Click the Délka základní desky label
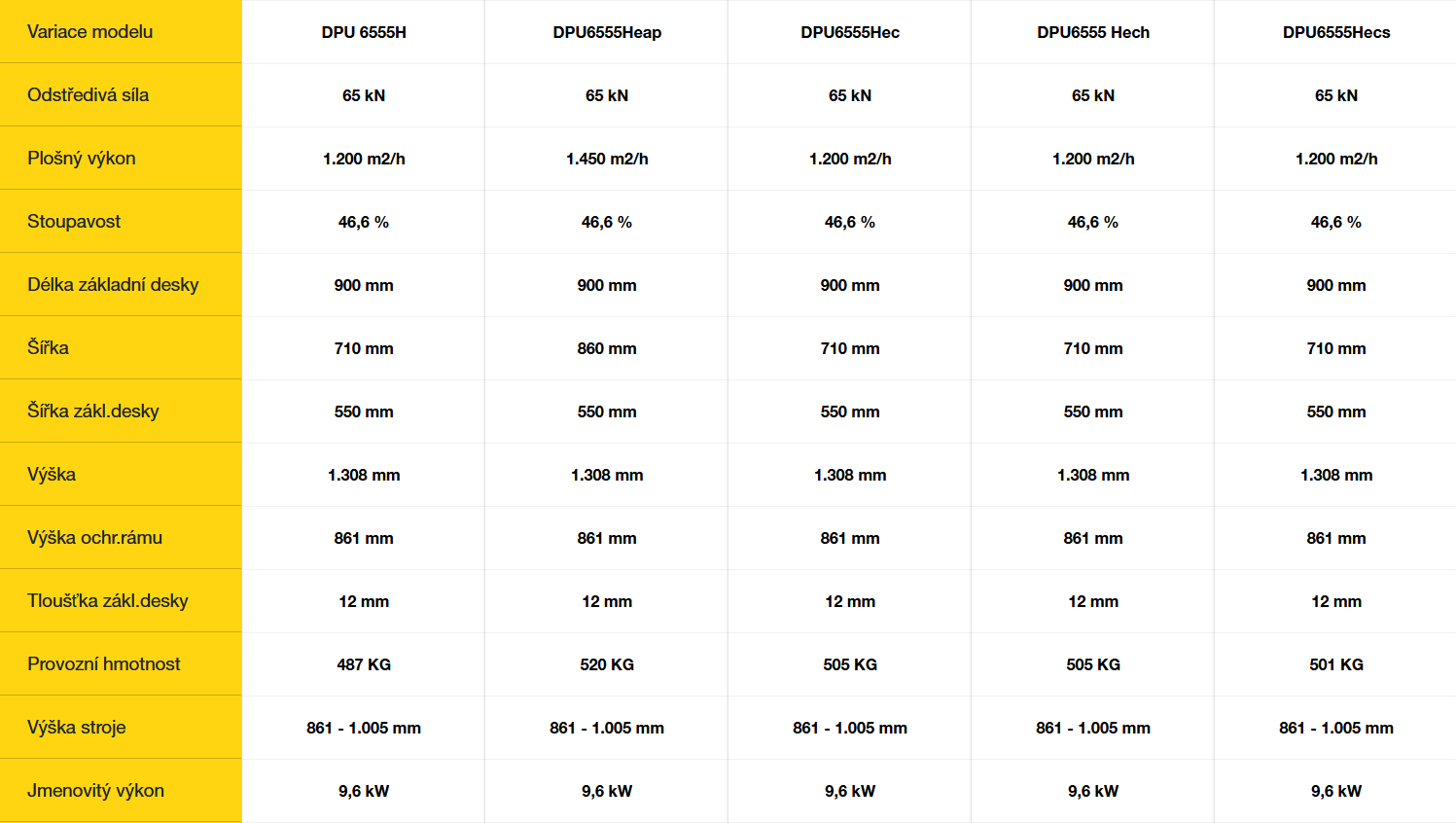1456x823 pixels. click(x=113, y=284)
